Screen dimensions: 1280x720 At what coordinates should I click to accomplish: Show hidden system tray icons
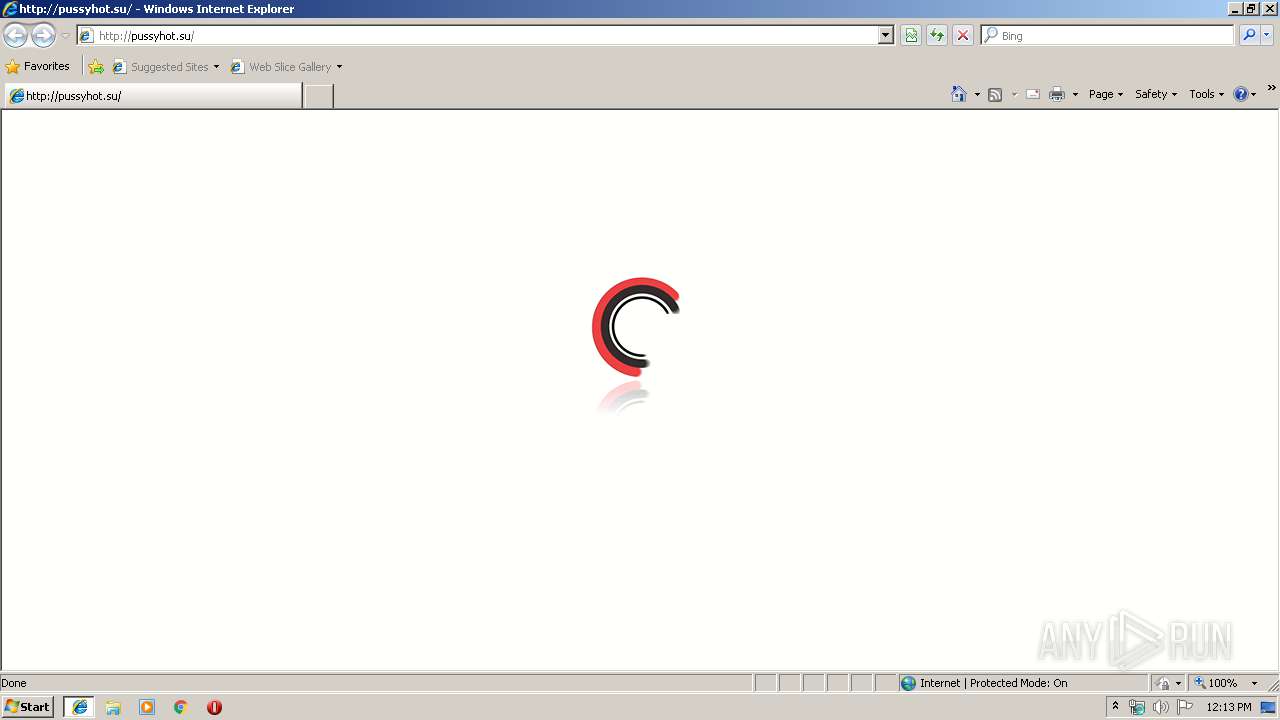[x=1116, y=707]
